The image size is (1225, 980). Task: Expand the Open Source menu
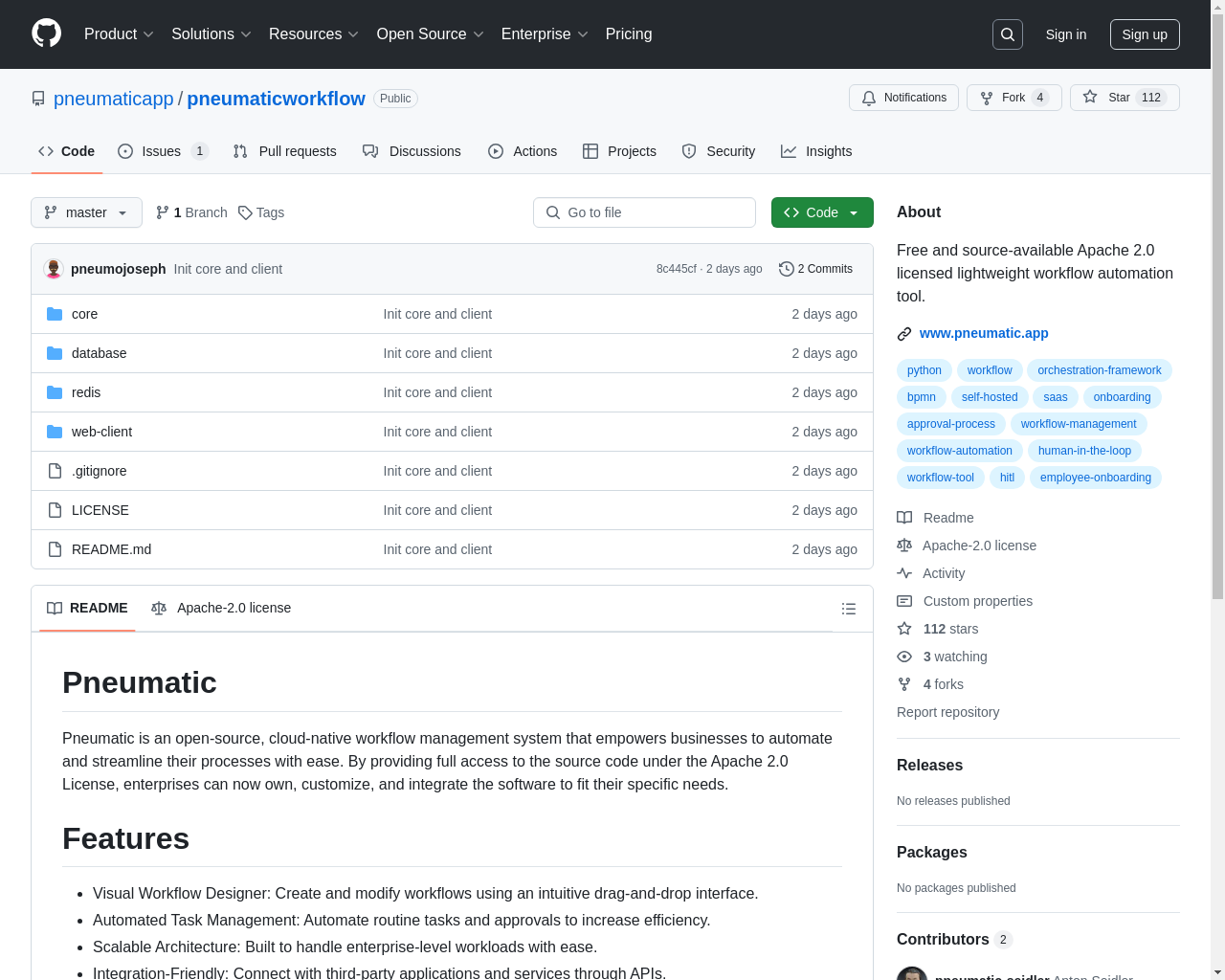tap(431, 34)
